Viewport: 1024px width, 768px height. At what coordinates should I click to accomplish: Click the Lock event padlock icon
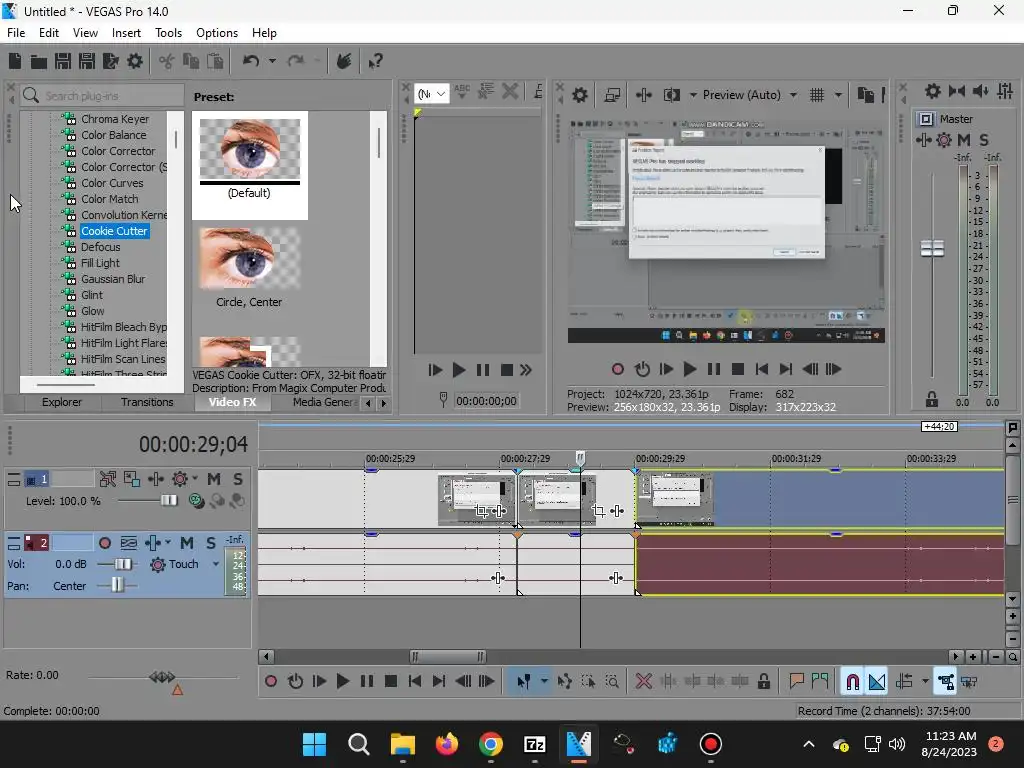point(763,682)
